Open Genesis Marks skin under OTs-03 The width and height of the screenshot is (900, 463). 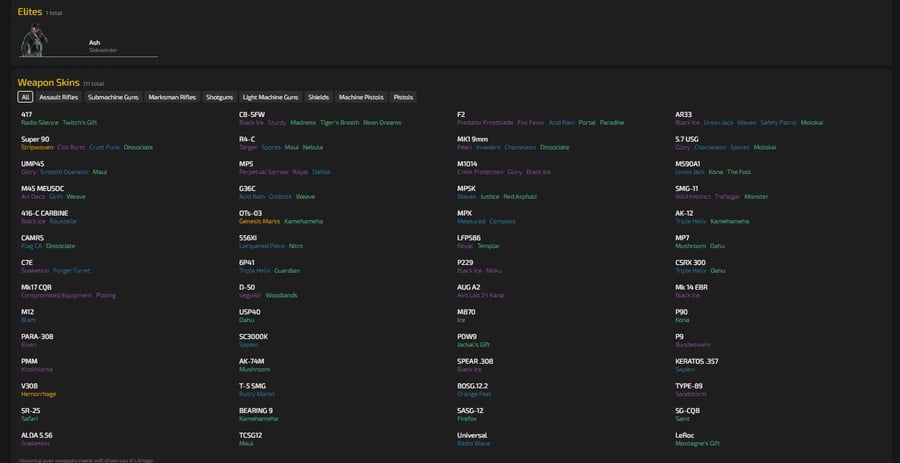pos(259,220)
